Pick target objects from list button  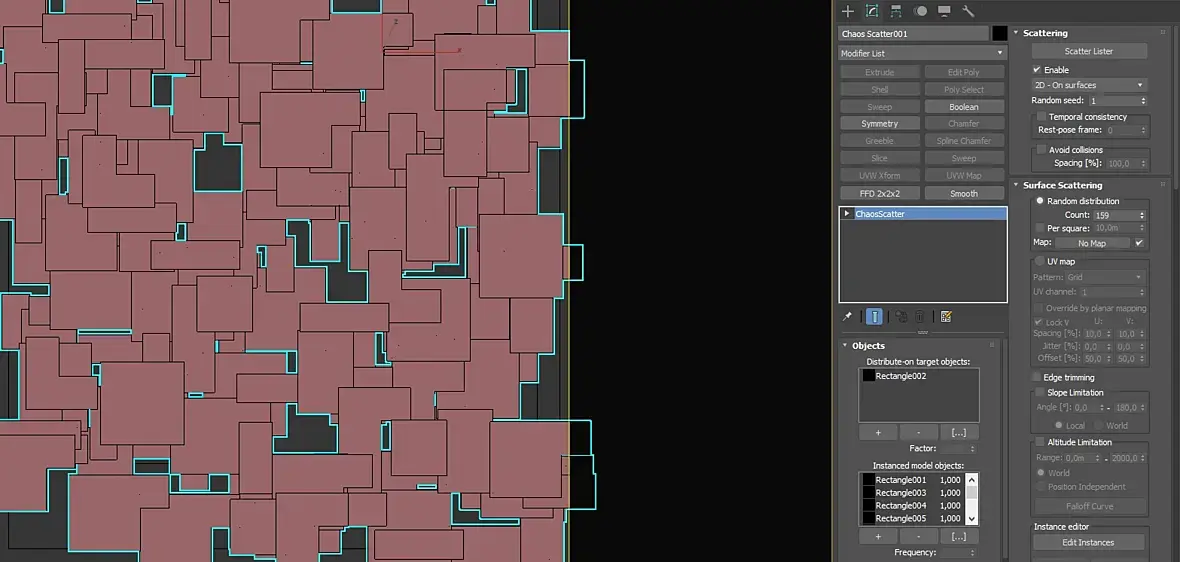(x=959, y=433)
